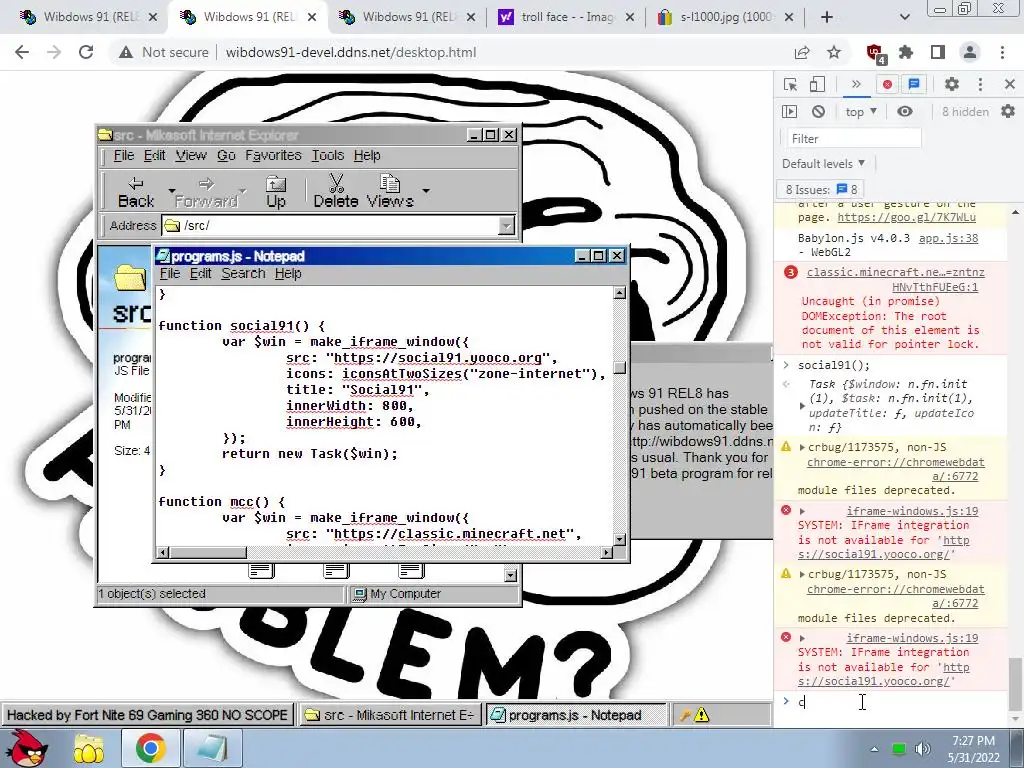Click the Views toolbar button
Viewport: 1024px width, 768px height.
coord(390,191)
